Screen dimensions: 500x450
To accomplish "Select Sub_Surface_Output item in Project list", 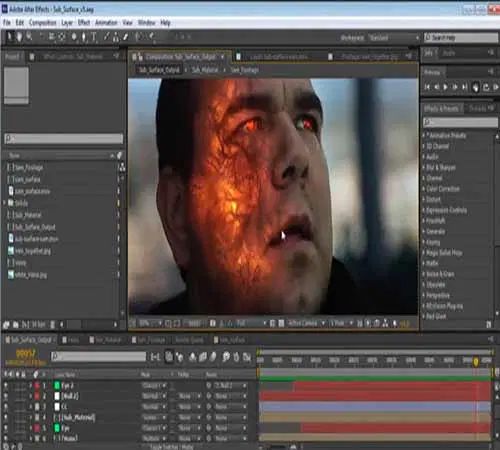I will 34,227.
